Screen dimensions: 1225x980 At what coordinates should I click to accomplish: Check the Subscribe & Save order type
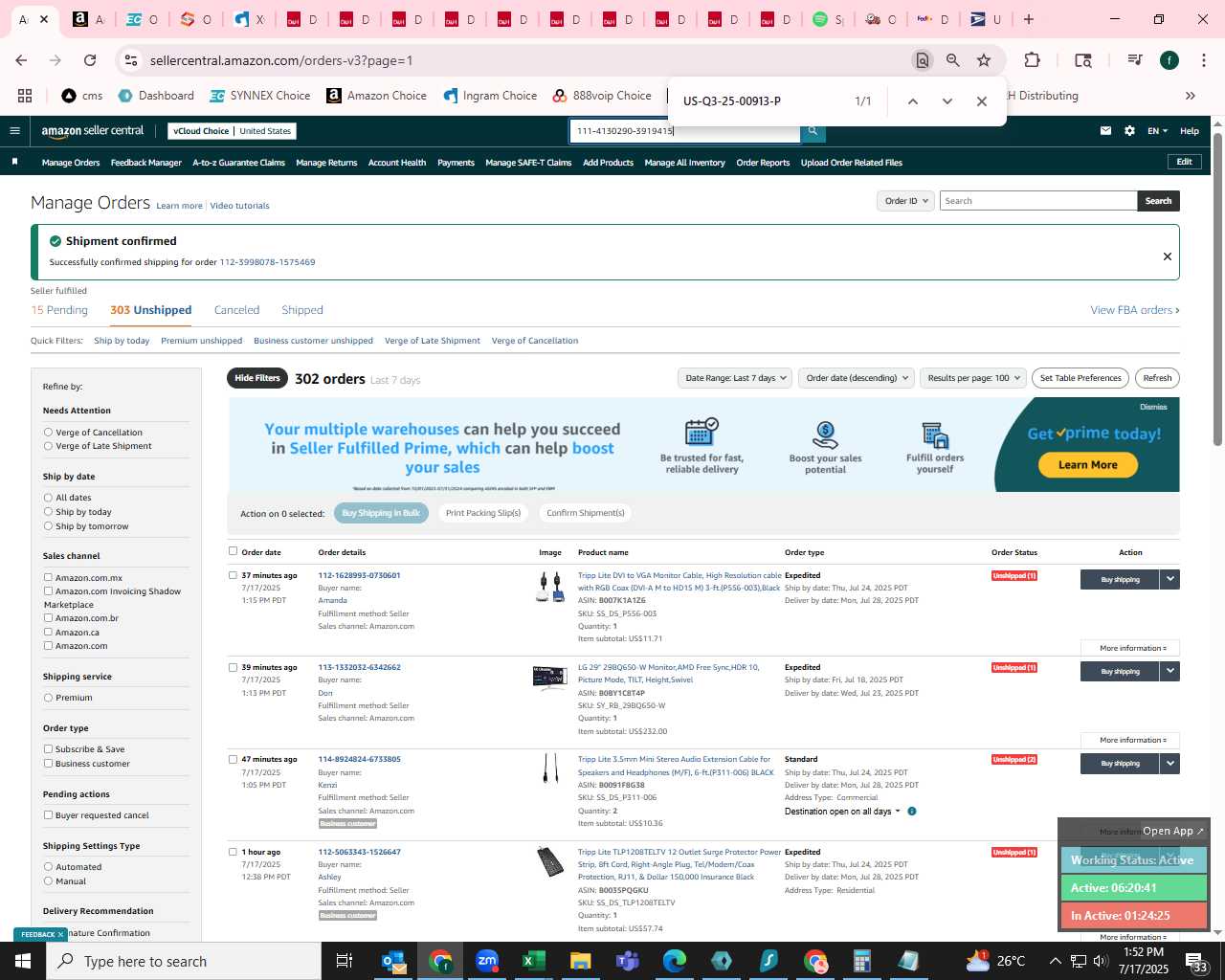coord(48,749)
